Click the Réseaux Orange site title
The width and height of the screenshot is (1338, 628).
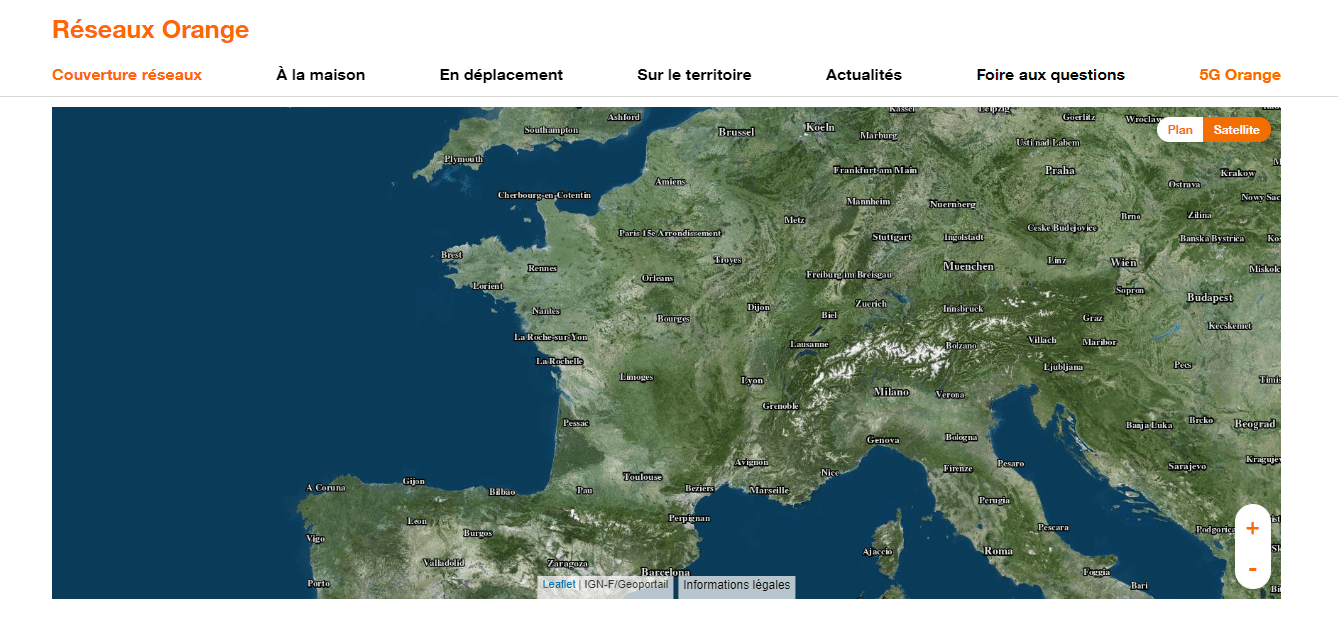pos(150,30)
